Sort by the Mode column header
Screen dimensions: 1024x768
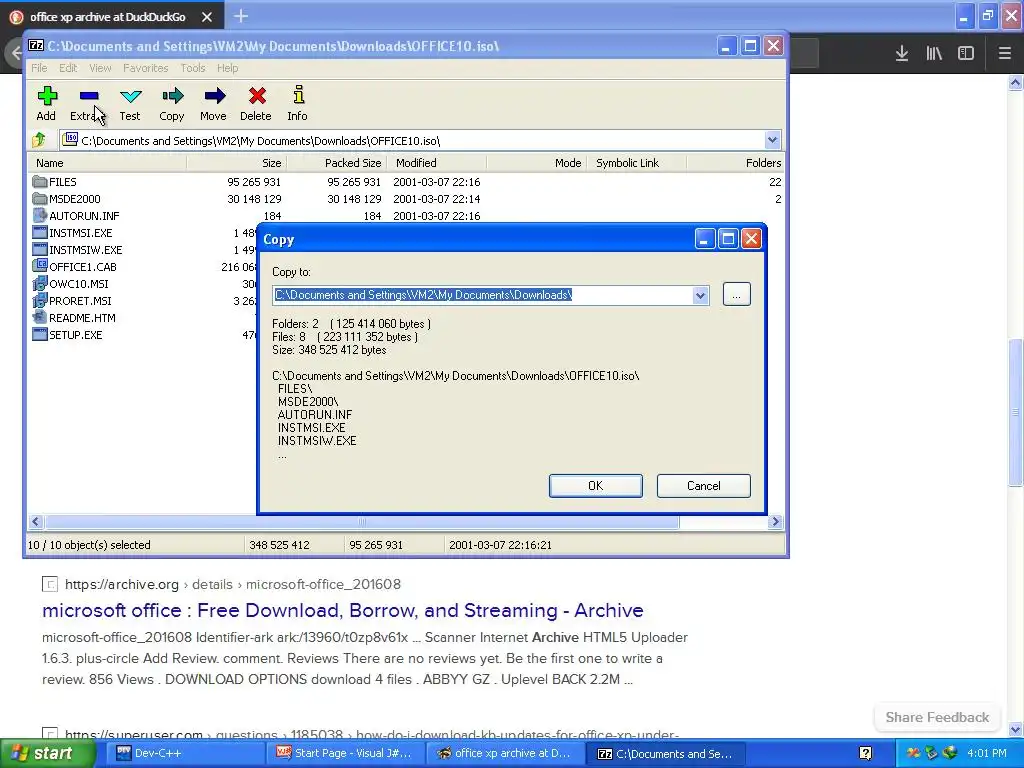coord(537,163)
